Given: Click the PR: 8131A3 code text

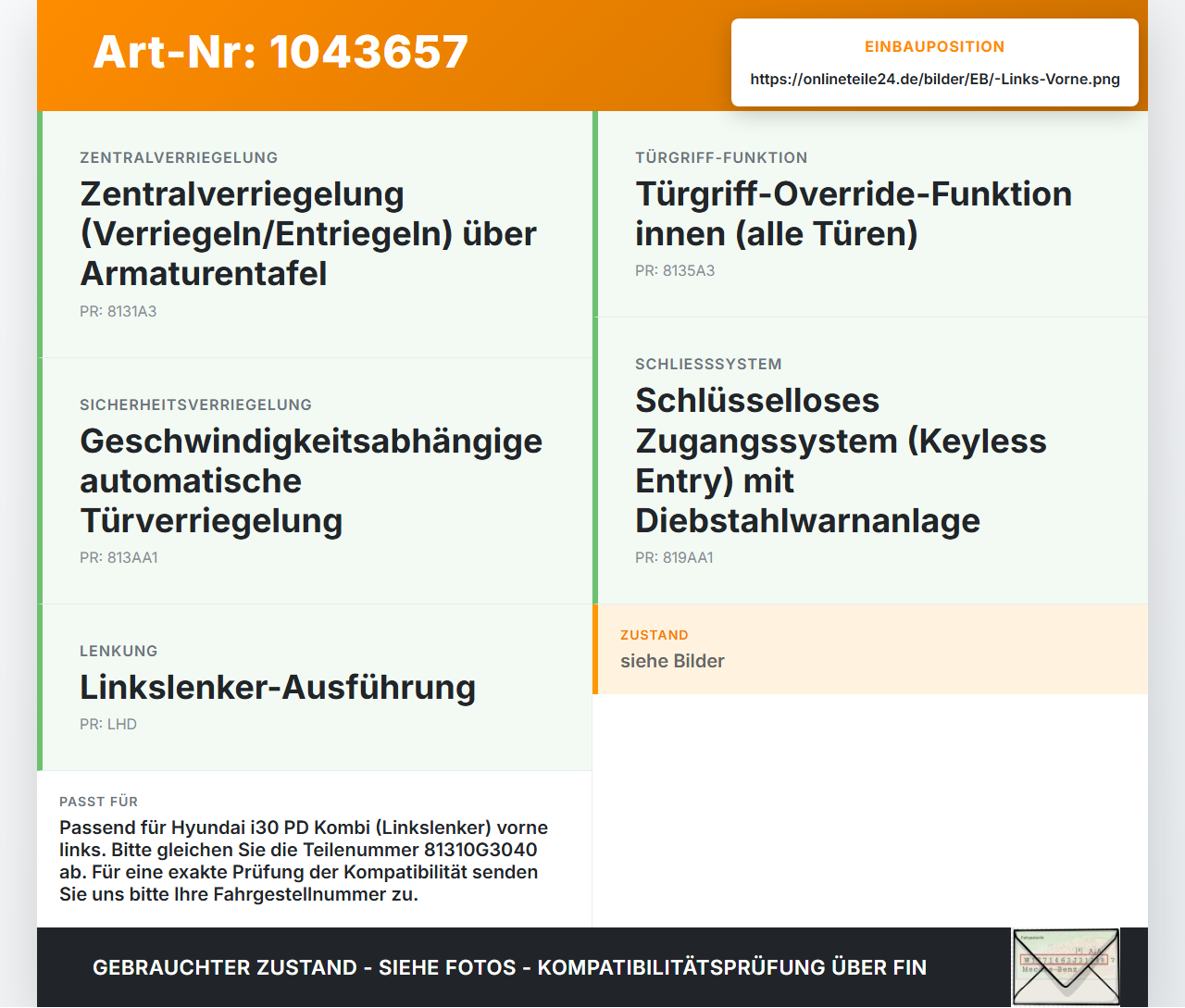Looking at the screenshot, I should click(x=118, y=312).
